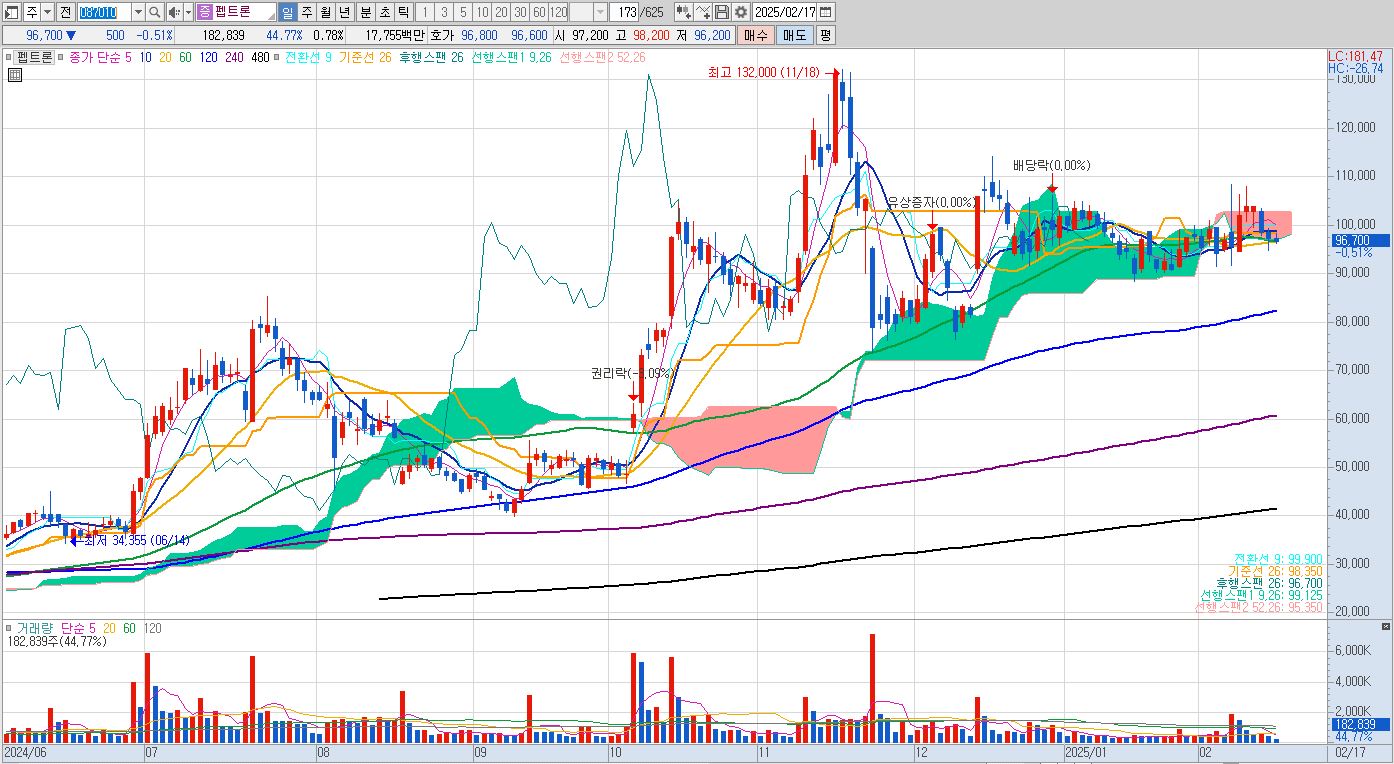Image resolution: width=1394 pixels, height=764 pixels.
Task: Switch to weekly (주) chart period
Action: pos(307,12)
